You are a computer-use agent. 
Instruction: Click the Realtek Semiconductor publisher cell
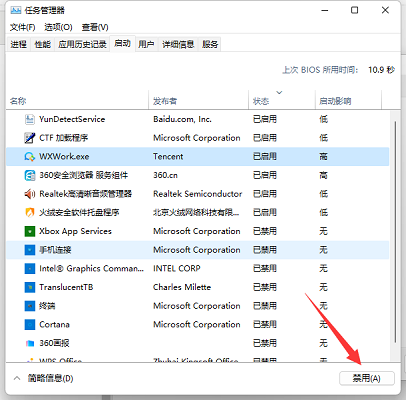pos(198,194)
